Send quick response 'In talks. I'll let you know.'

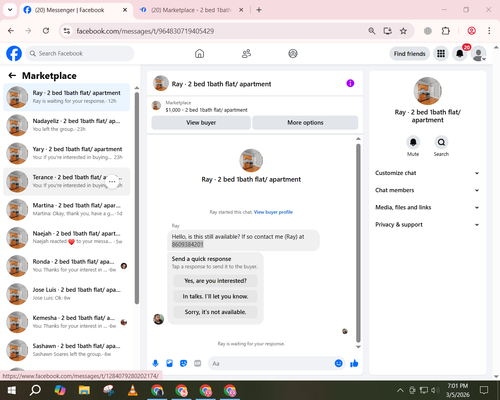[215, 296]
